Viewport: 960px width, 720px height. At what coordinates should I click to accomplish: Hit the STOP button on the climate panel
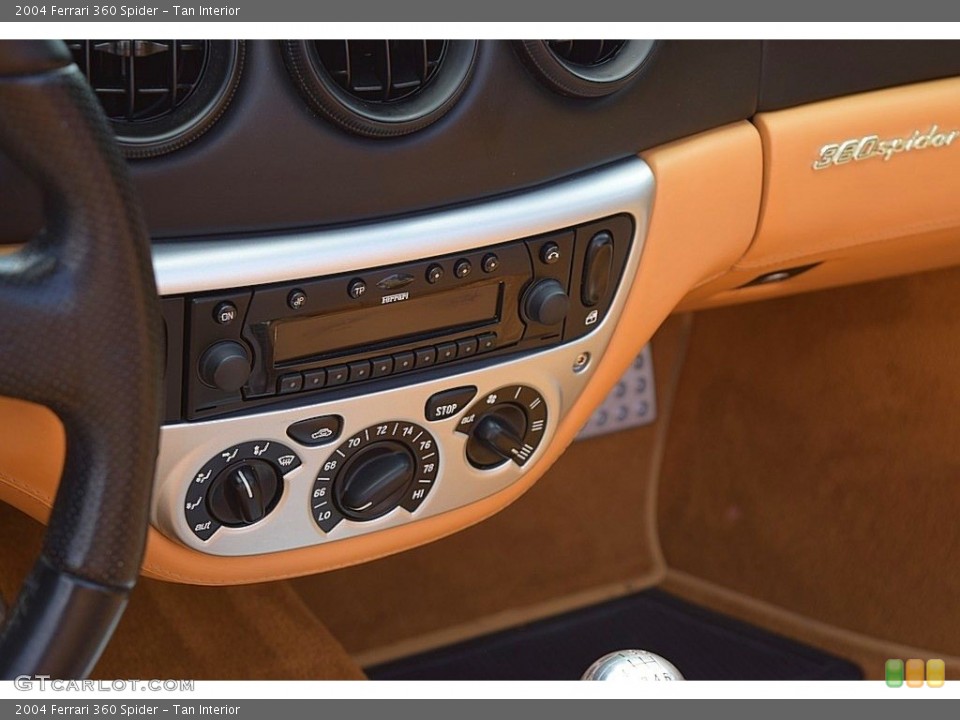pos(449,403)
